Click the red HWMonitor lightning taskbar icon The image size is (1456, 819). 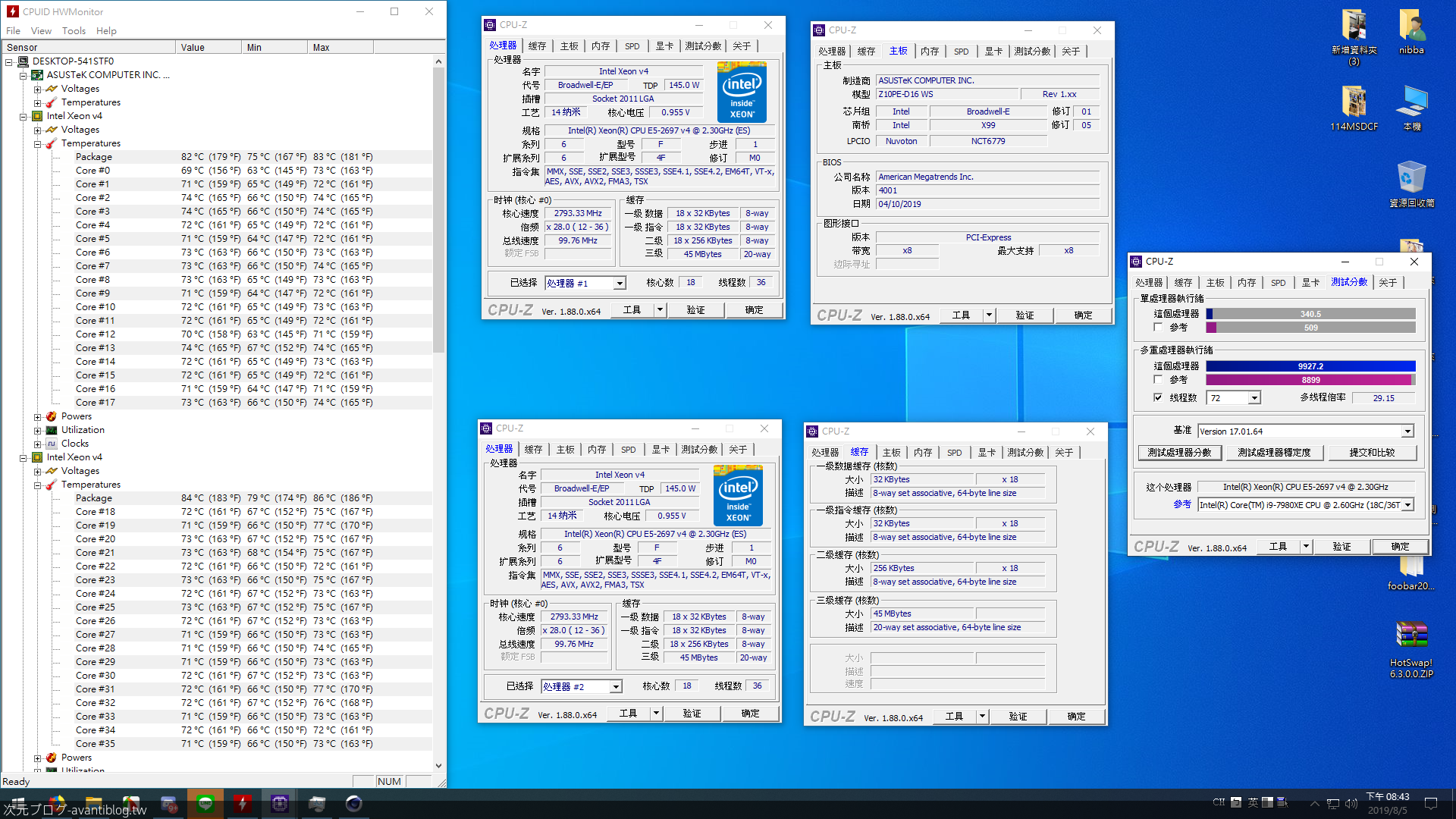[242, 804]
